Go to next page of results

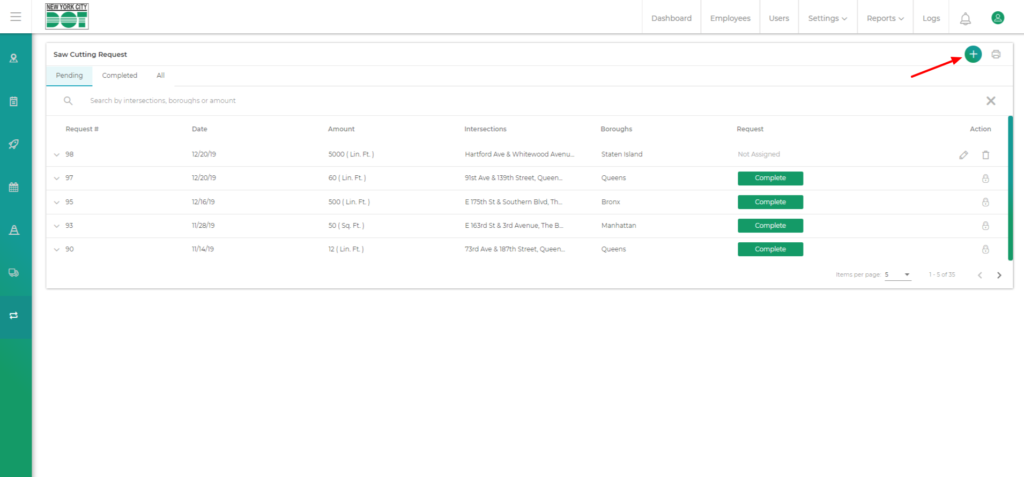(x=999, y=275)
